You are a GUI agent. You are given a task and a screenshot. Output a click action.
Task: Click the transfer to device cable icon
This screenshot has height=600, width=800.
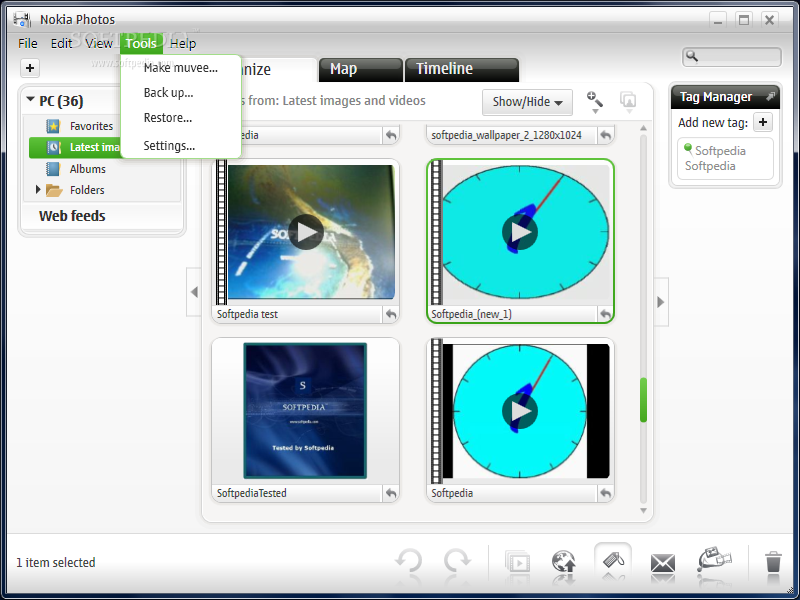click(714, 561)
